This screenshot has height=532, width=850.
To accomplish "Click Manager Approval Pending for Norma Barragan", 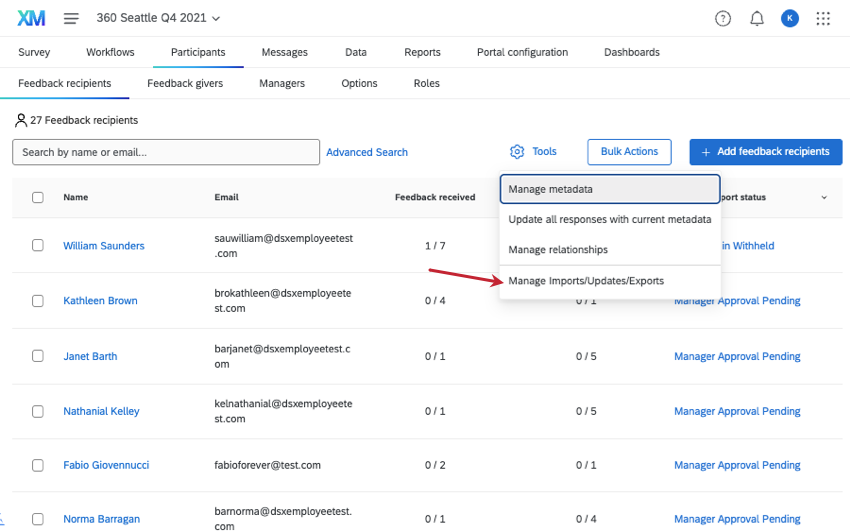I will pos(737,519).
